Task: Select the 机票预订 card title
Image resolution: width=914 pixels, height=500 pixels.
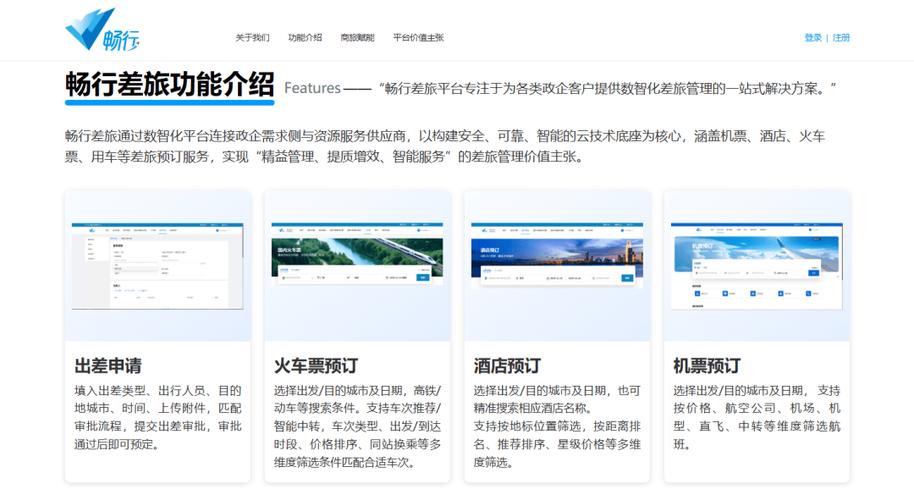Action: (x=707, y=366)
